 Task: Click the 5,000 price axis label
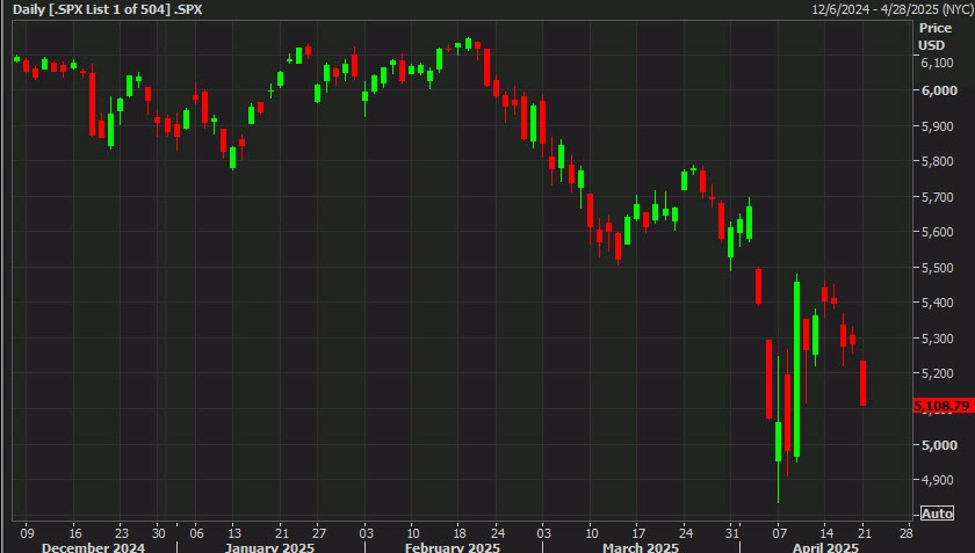[x=937, y=444]
